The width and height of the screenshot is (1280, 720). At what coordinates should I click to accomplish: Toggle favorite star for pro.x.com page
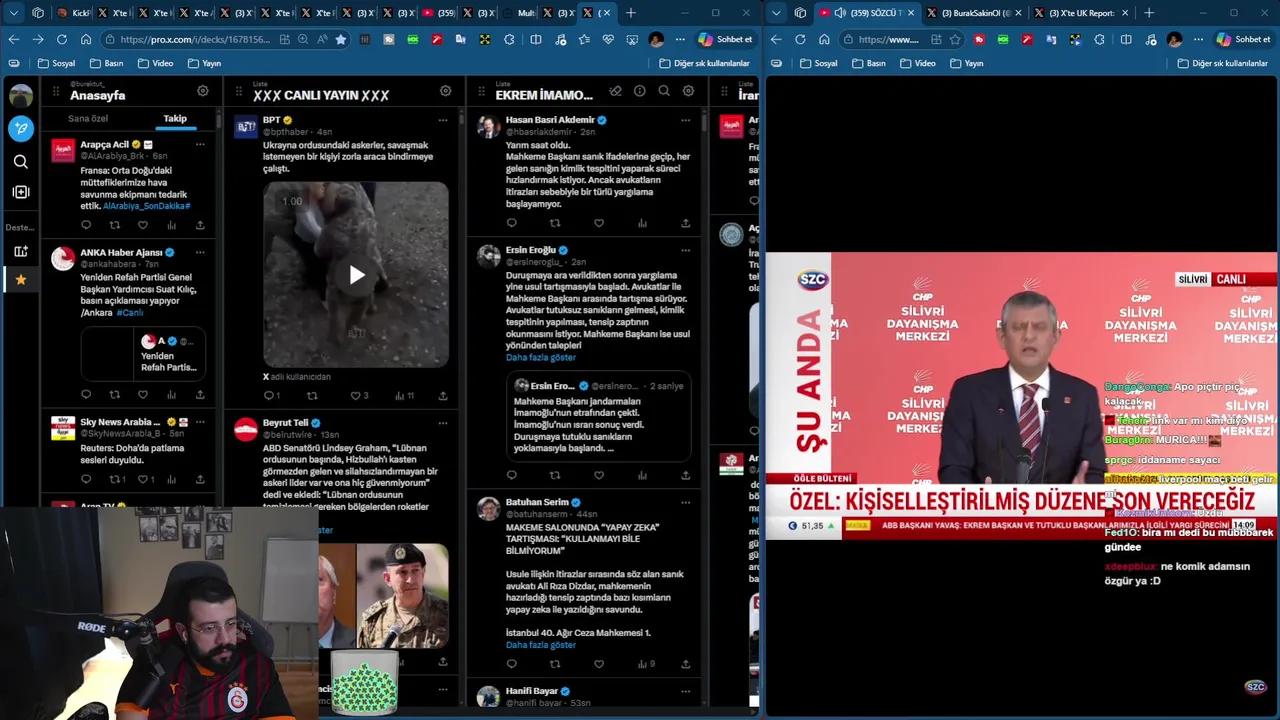(341, 39)
